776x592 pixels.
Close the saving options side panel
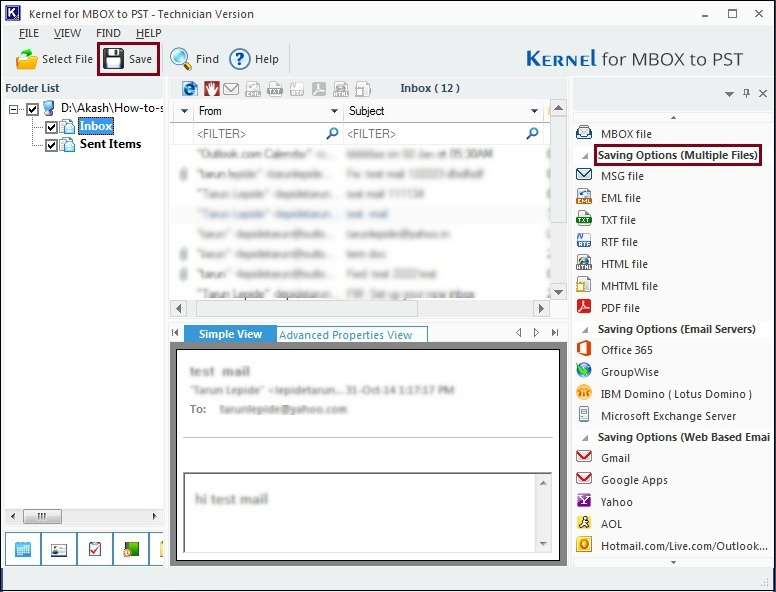(x=763, y=93)
